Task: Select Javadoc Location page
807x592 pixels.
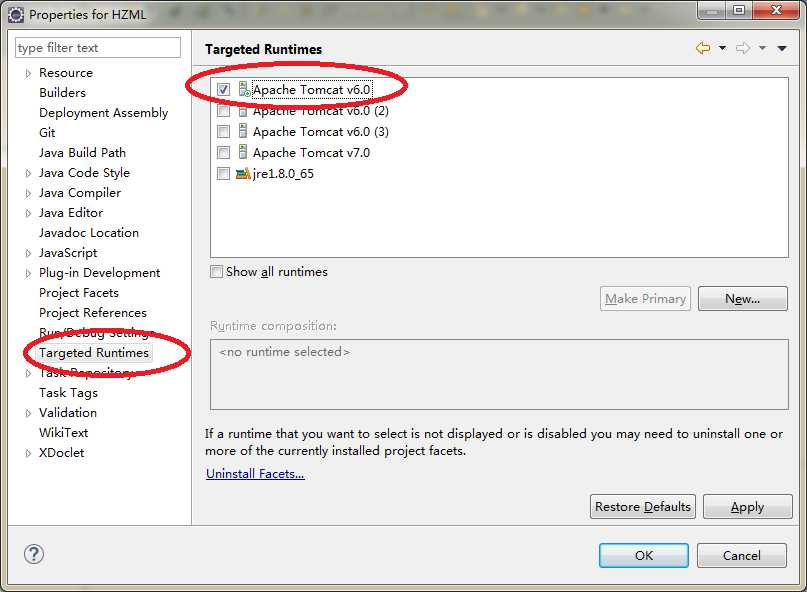Action: (x=89, y=233)
